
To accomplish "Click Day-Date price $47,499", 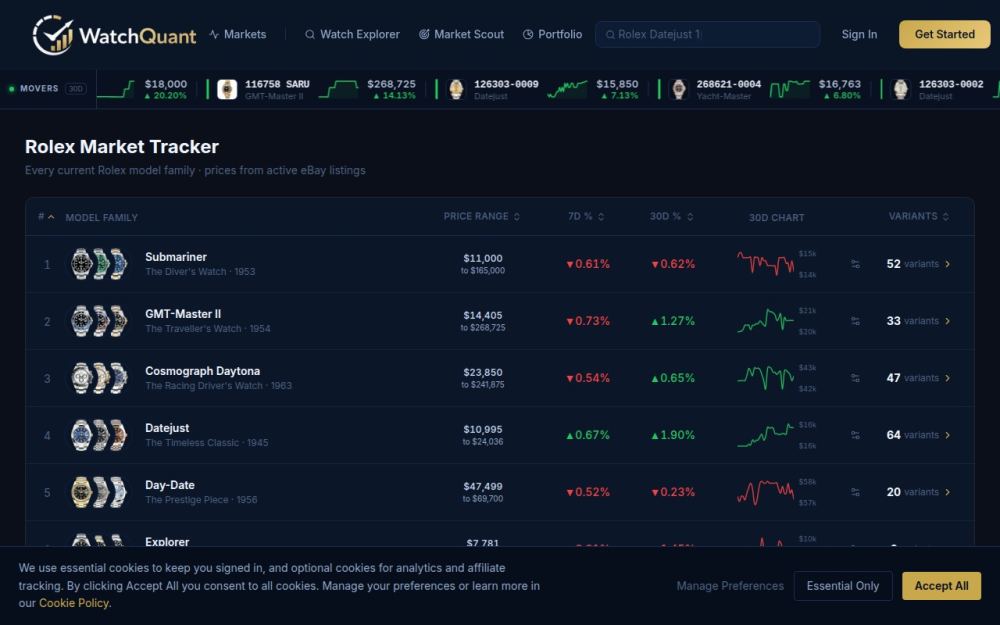I will 483,487.
